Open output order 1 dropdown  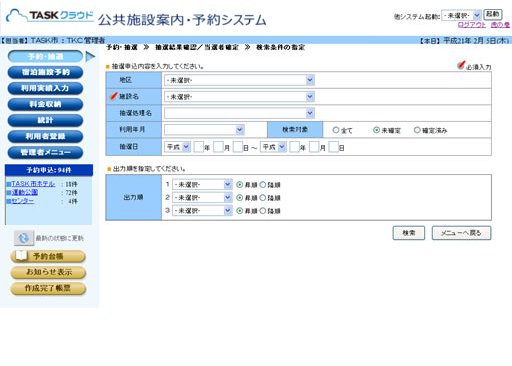[x=202, y=184]
